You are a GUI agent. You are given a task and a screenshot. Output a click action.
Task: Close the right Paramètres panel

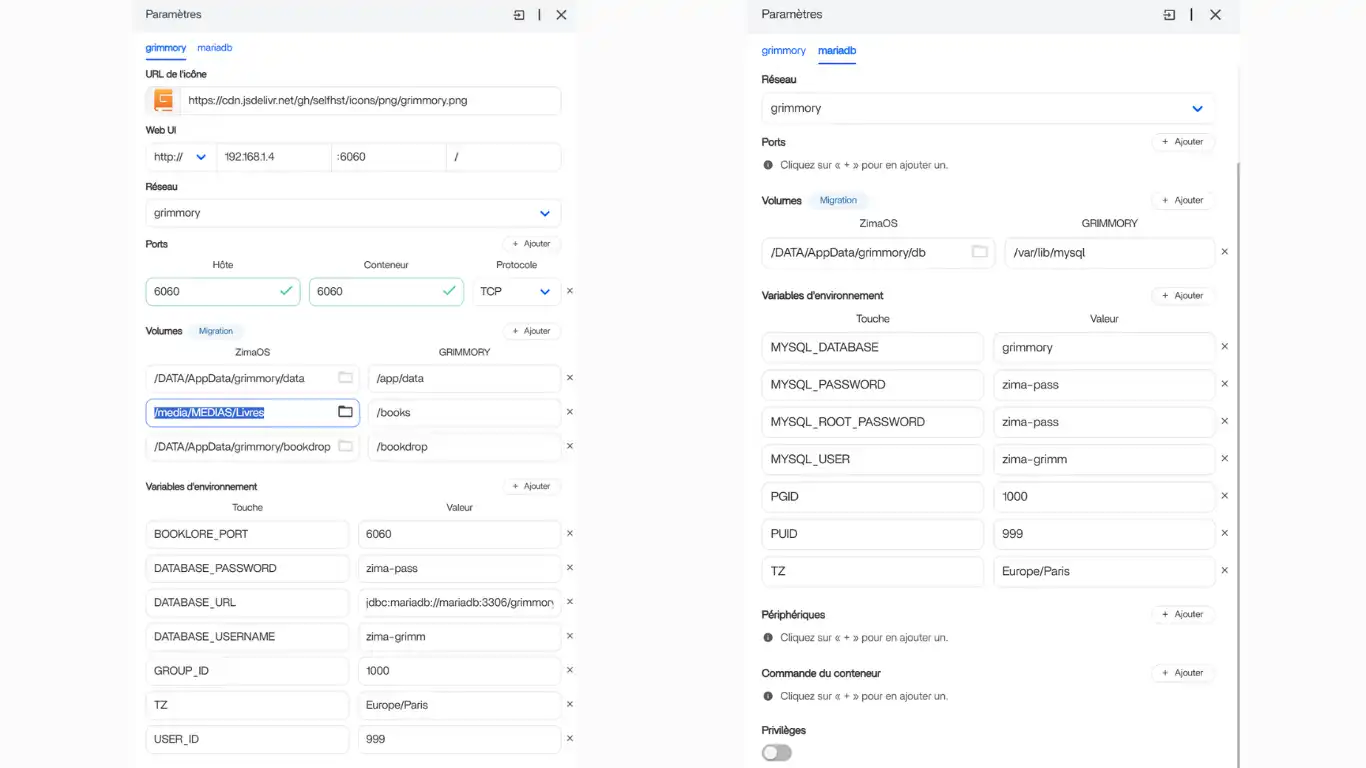(1215, 15)
